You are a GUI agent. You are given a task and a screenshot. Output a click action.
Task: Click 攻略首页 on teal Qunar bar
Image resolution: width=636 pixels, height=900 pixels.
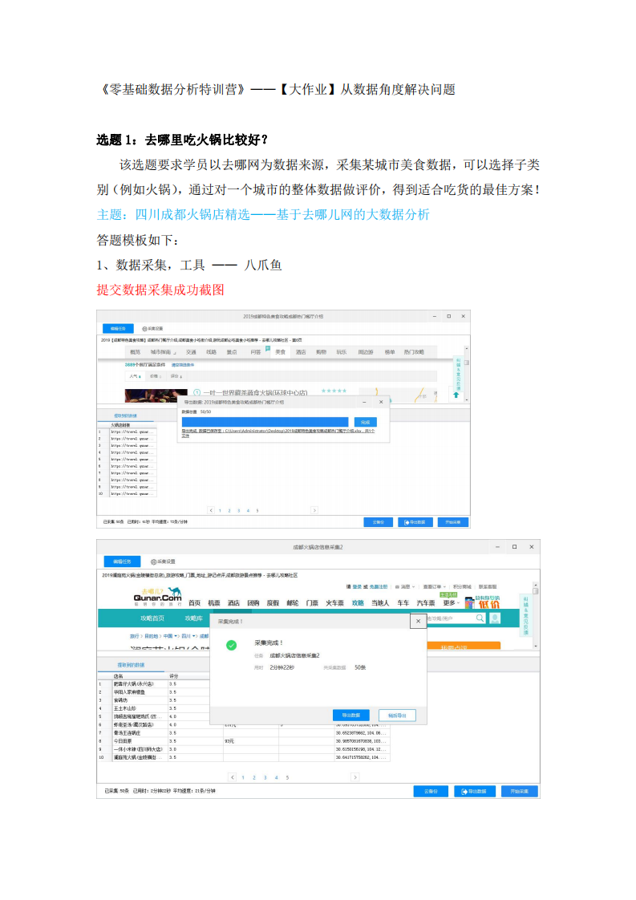tap(152, 618)
